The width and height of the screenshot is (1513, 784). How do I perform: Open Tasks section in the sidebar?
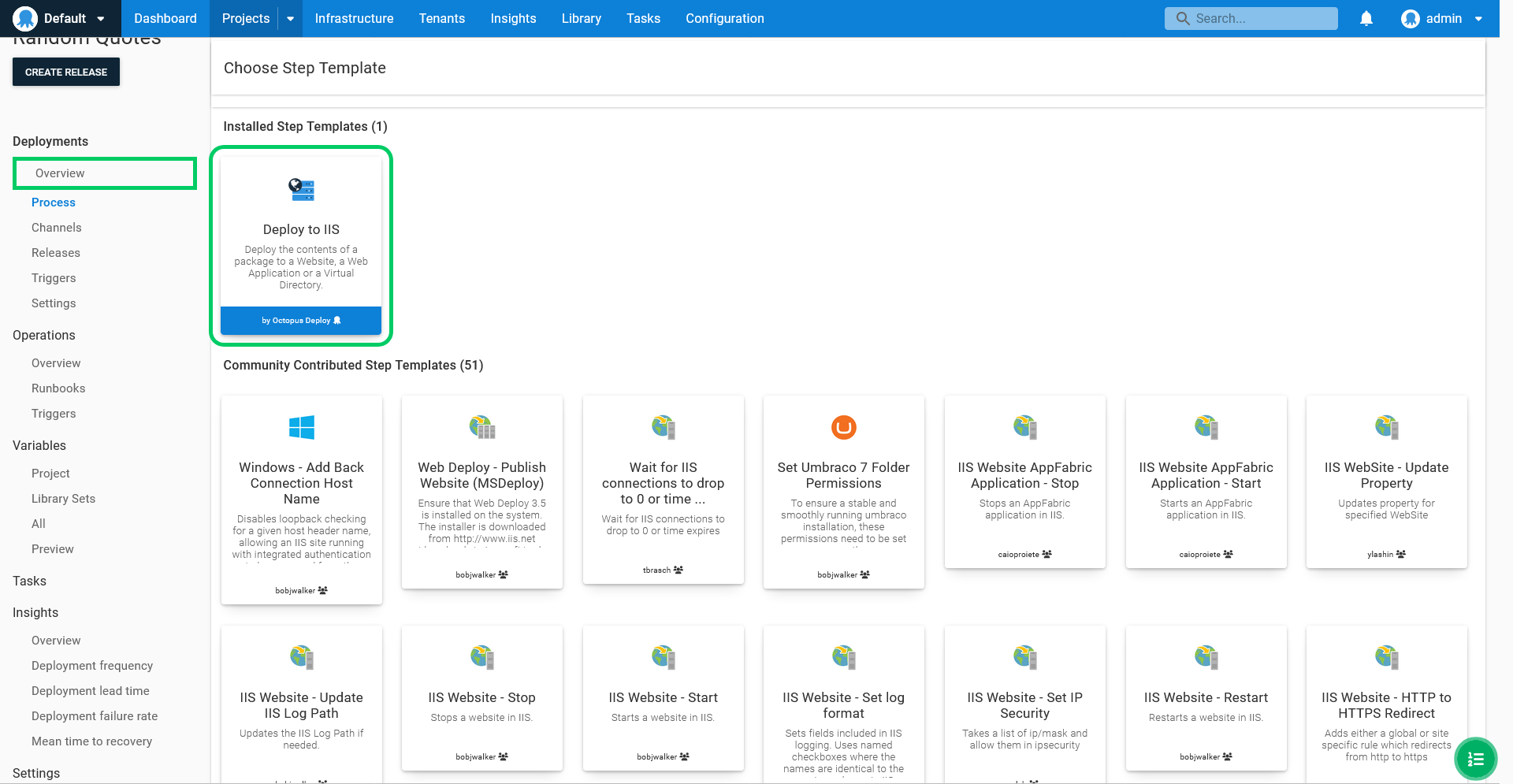click(x=29, y=581)
